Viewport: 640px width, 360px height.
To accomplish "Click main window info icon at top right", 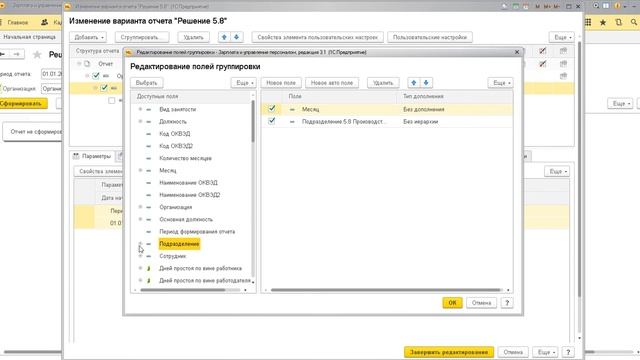I will coord(617,6).
